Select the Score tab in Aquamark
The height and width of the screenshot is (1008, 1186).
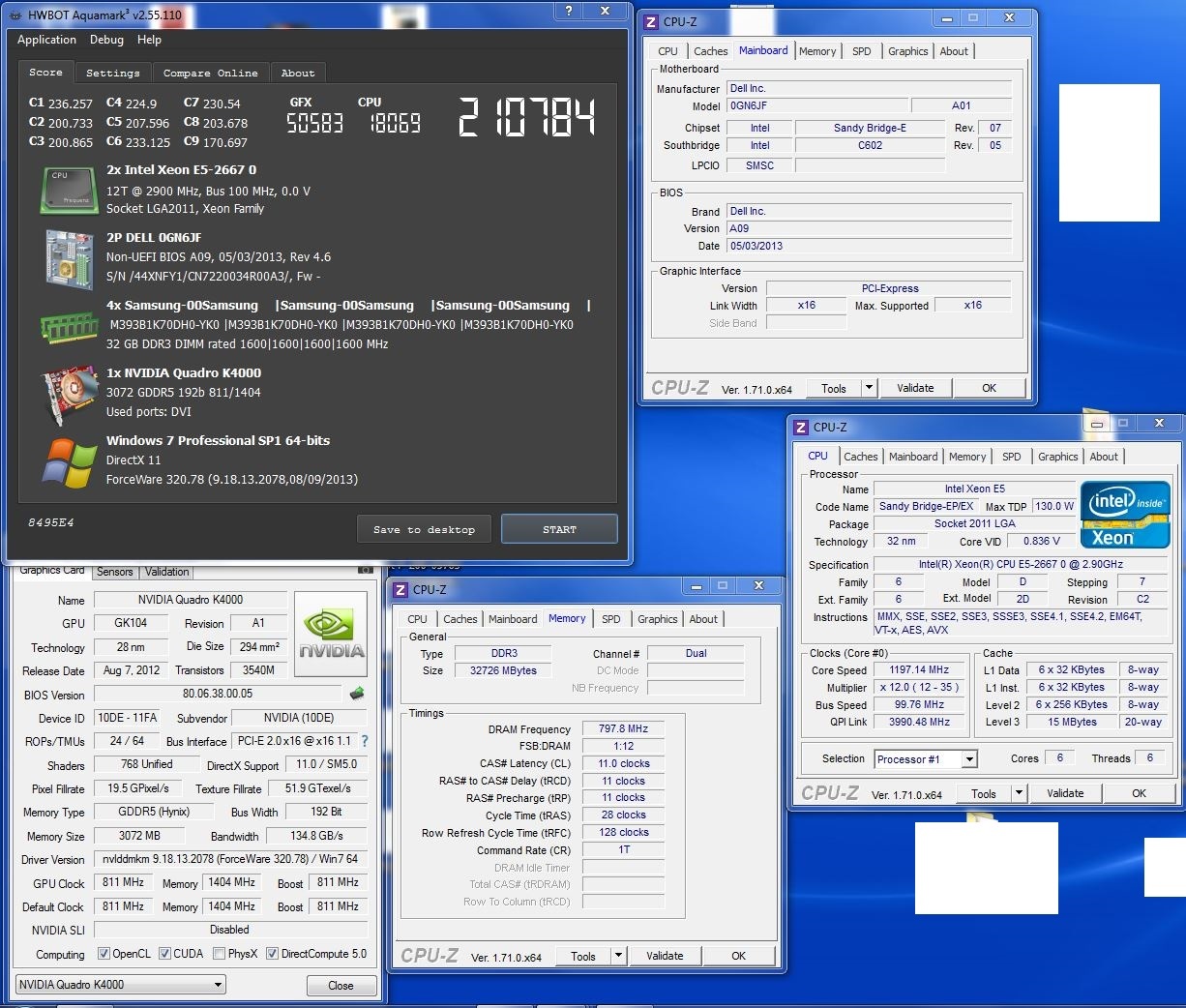(x=45, y=72)
